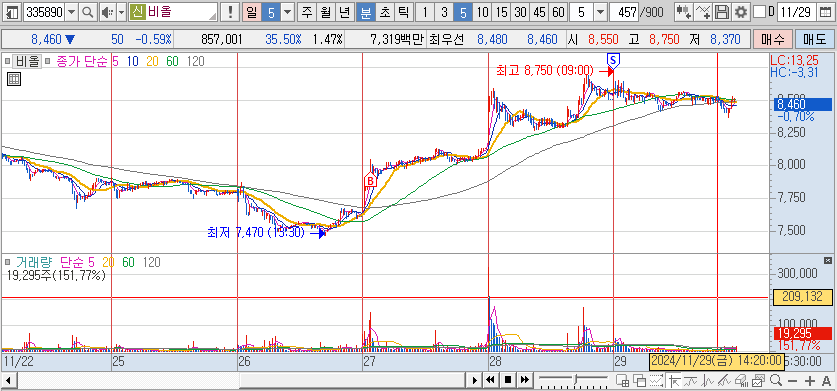This screenshot has height=391, width=837.
Task: Expand the stock code 335890 dropdown
Action: point(71,12)
